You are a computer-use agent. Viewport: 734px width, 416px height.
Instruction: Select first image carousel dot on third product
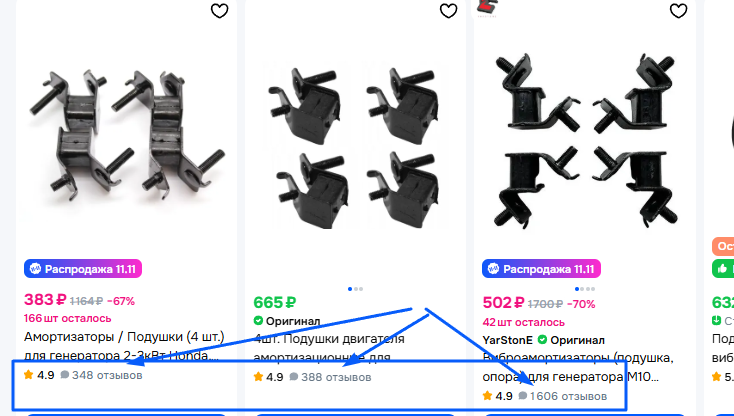[577, 289]
